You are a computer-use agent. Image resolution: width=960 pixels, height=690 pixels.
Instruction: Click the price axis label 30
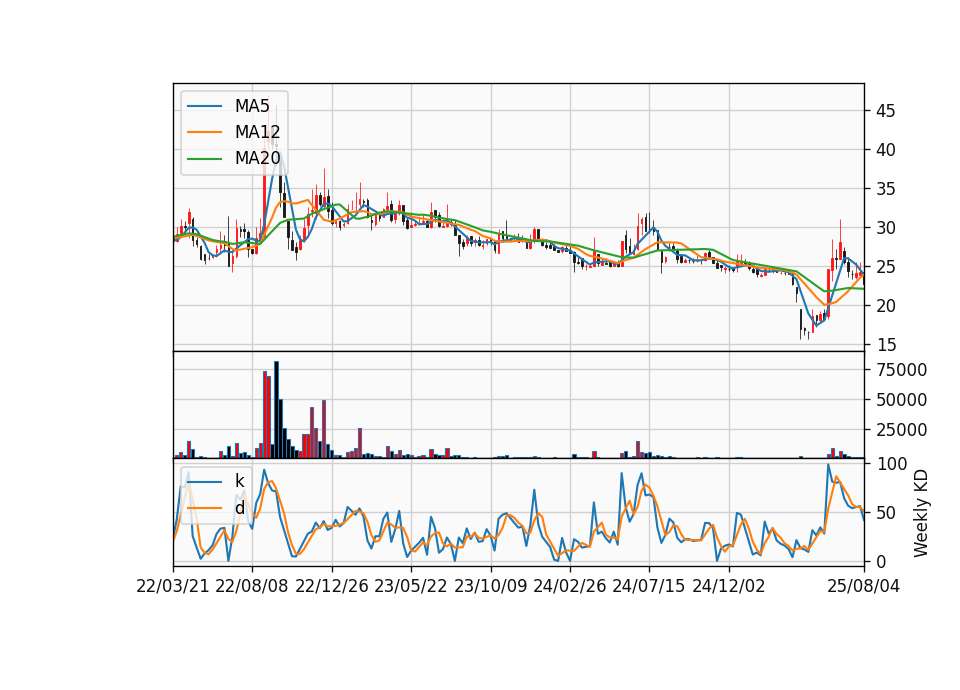click(886, 228)
